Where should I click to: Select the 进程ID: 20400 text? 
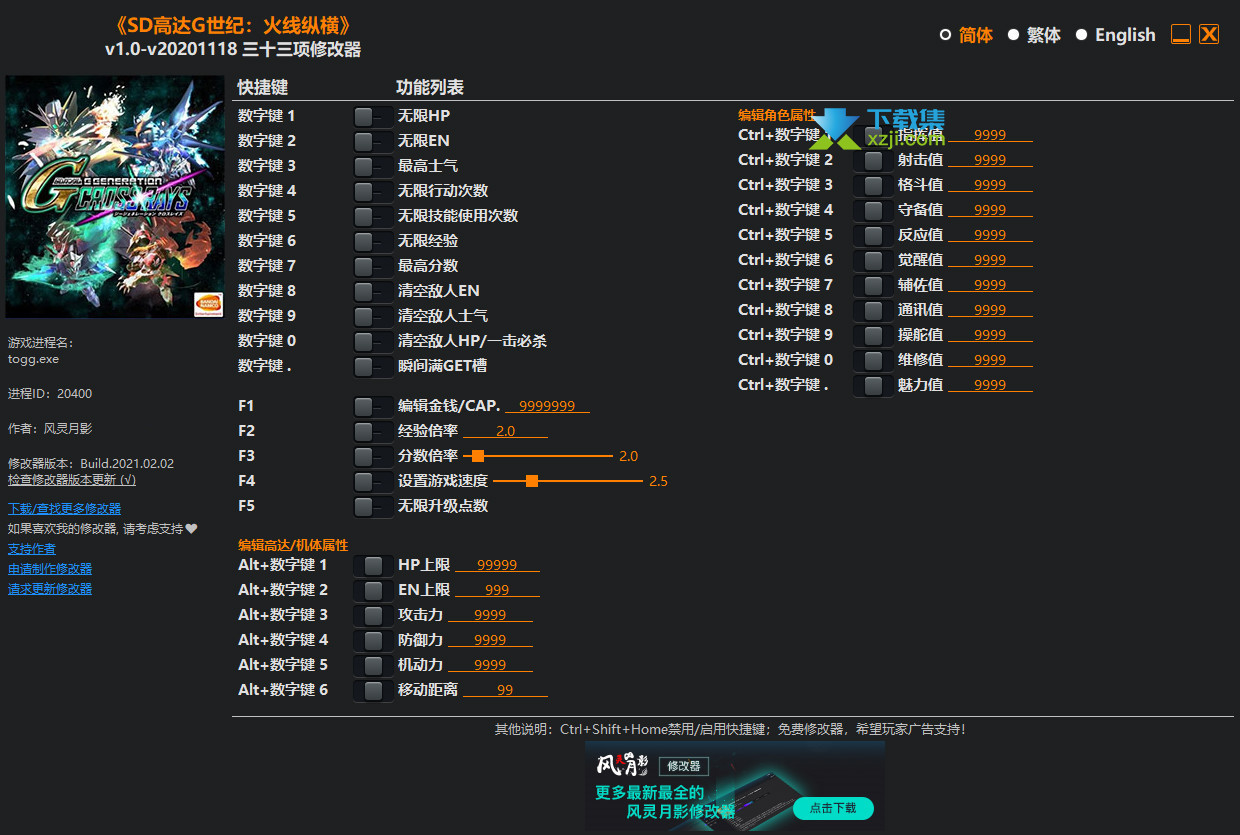pos(50,394)
